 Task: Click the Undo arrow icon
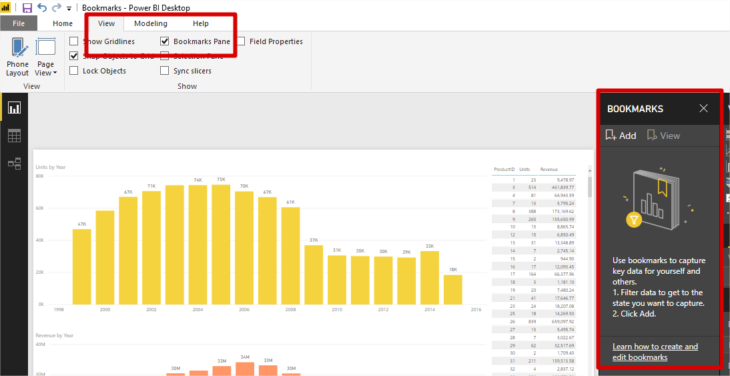coord(42,7)
